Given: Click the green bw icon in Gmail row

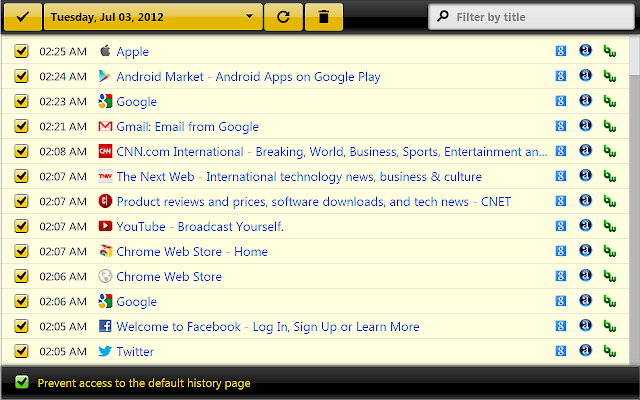Looking at the screenshot, I should click(610, 127).
